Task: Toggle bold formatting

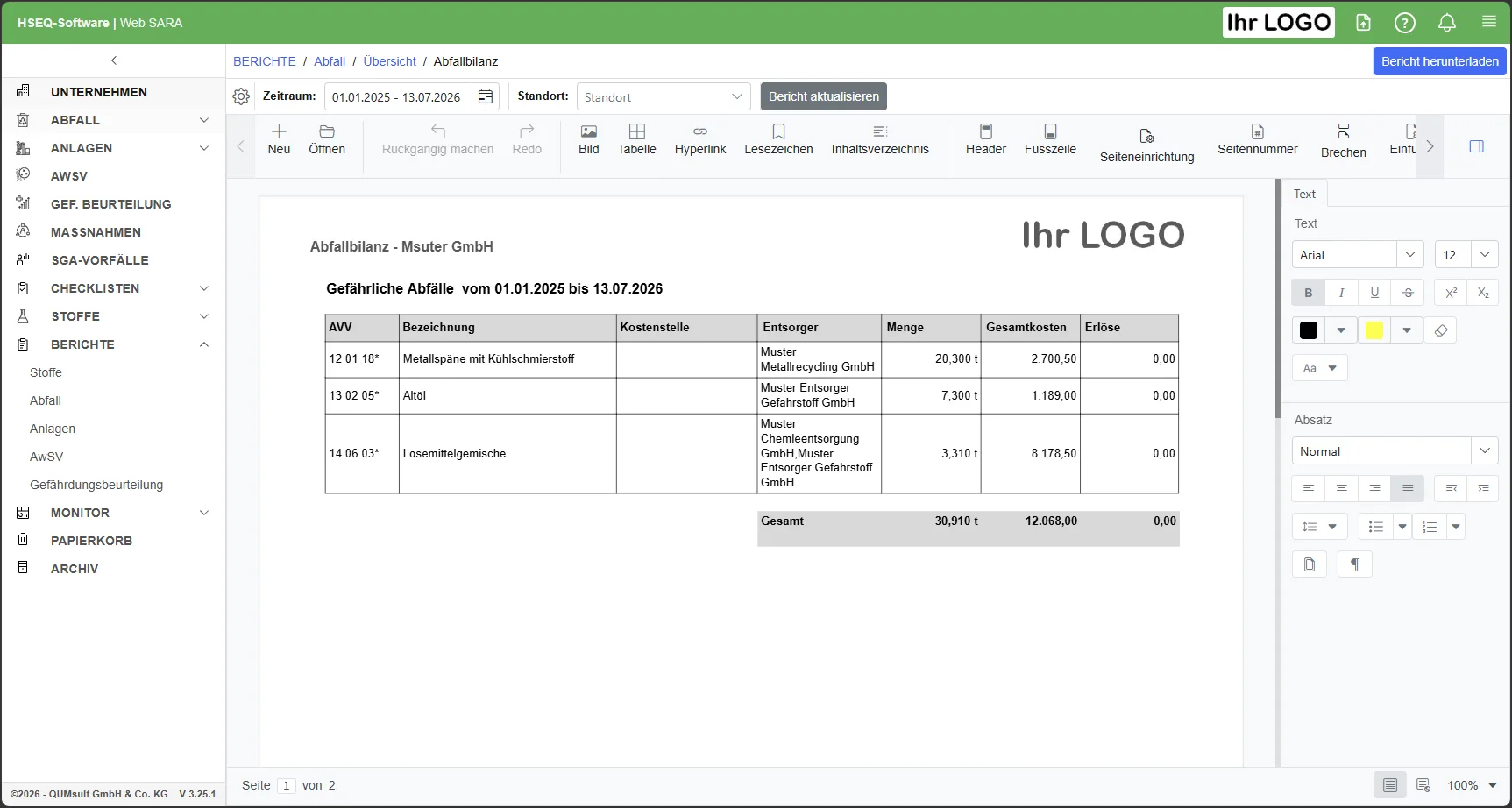Action: click(1309, 293)
